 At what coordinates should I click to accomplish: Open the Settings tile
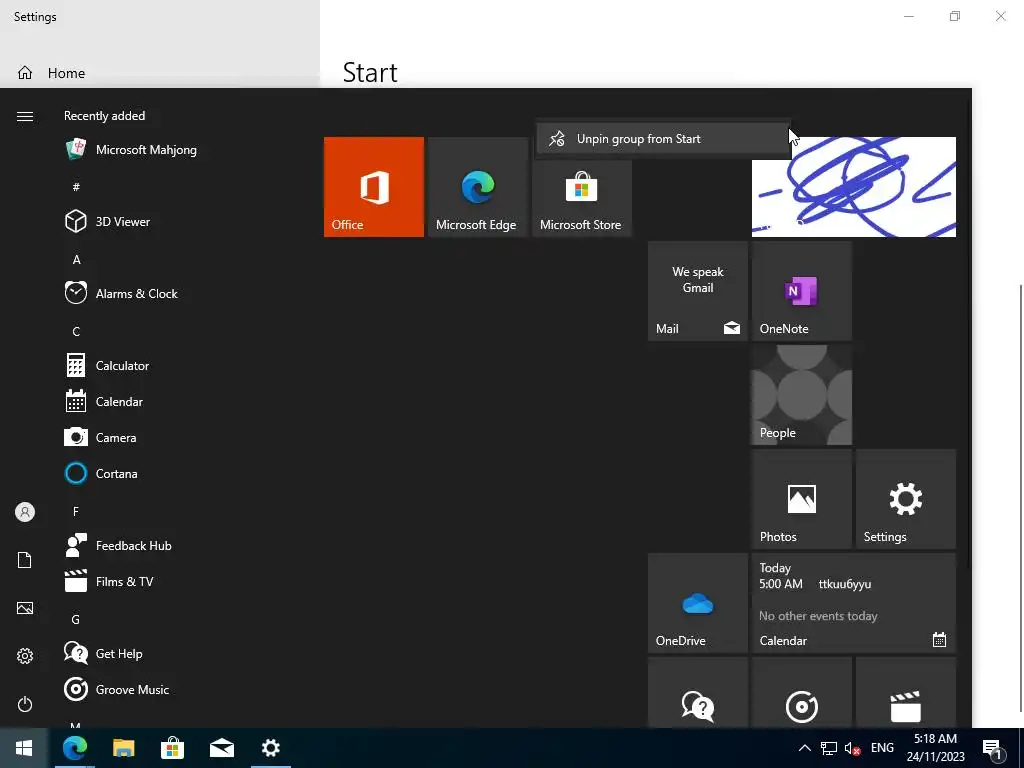[x=906, y=499]
